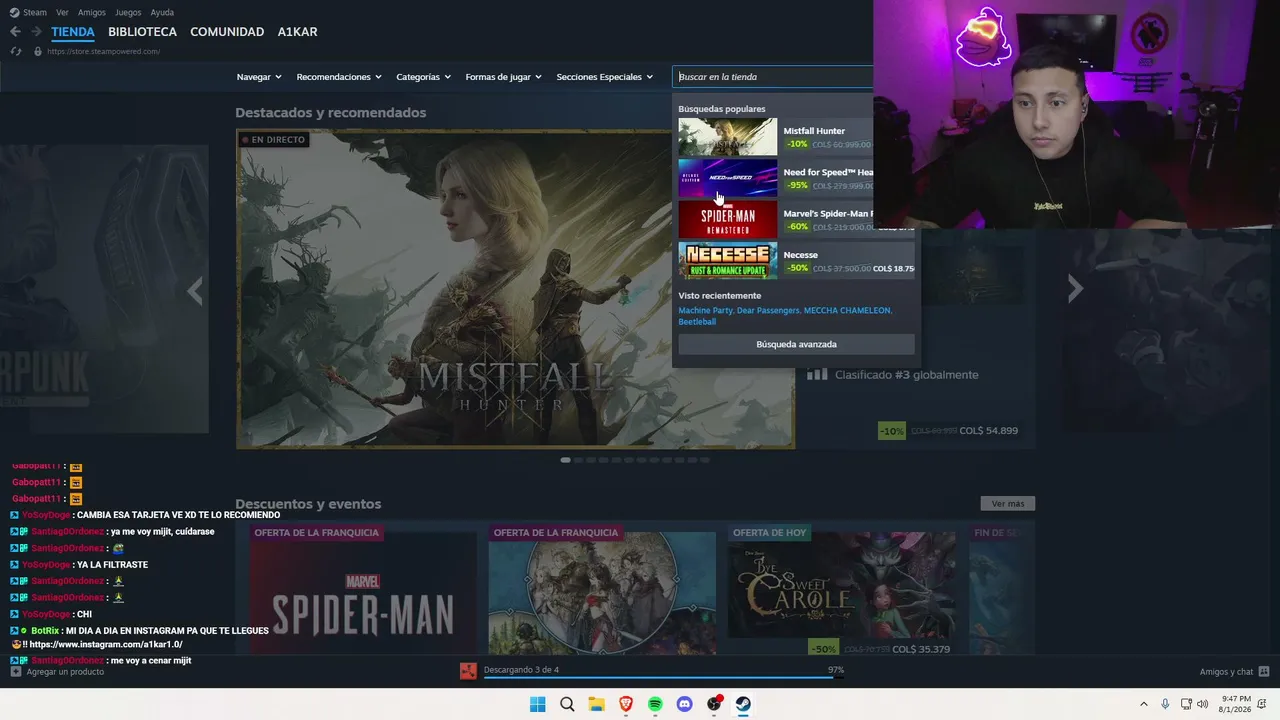Open the Formas de jugar dropdown
Image resolution: width=1280 pixels, height=720 pixels.
[503, 77]
